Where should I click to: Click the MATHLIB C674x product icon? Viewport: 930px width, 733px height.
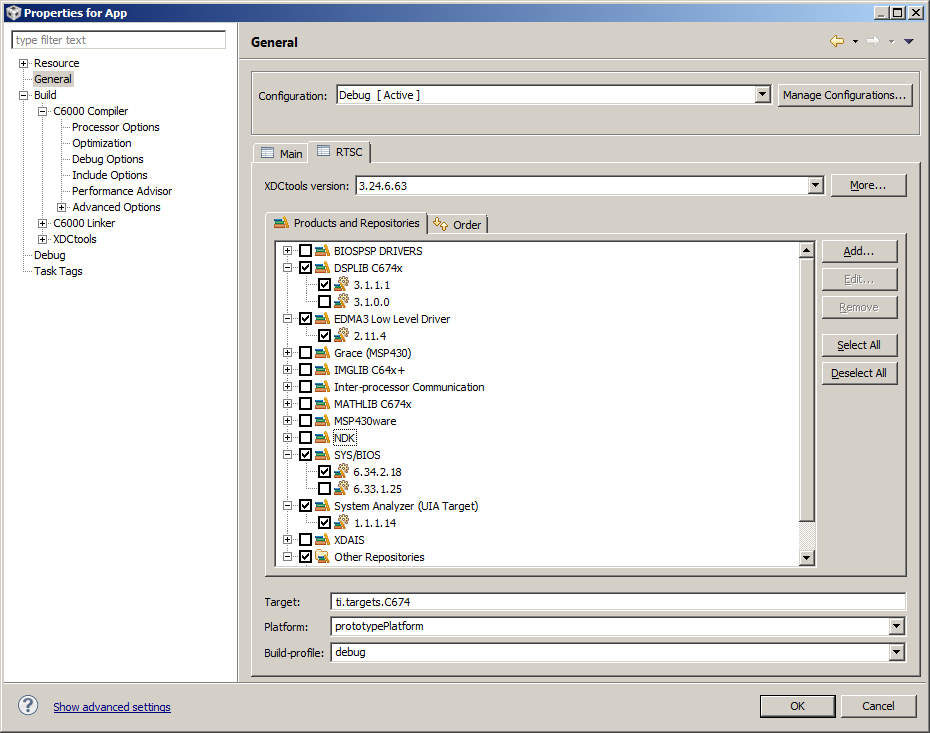[x=322, y=404]
